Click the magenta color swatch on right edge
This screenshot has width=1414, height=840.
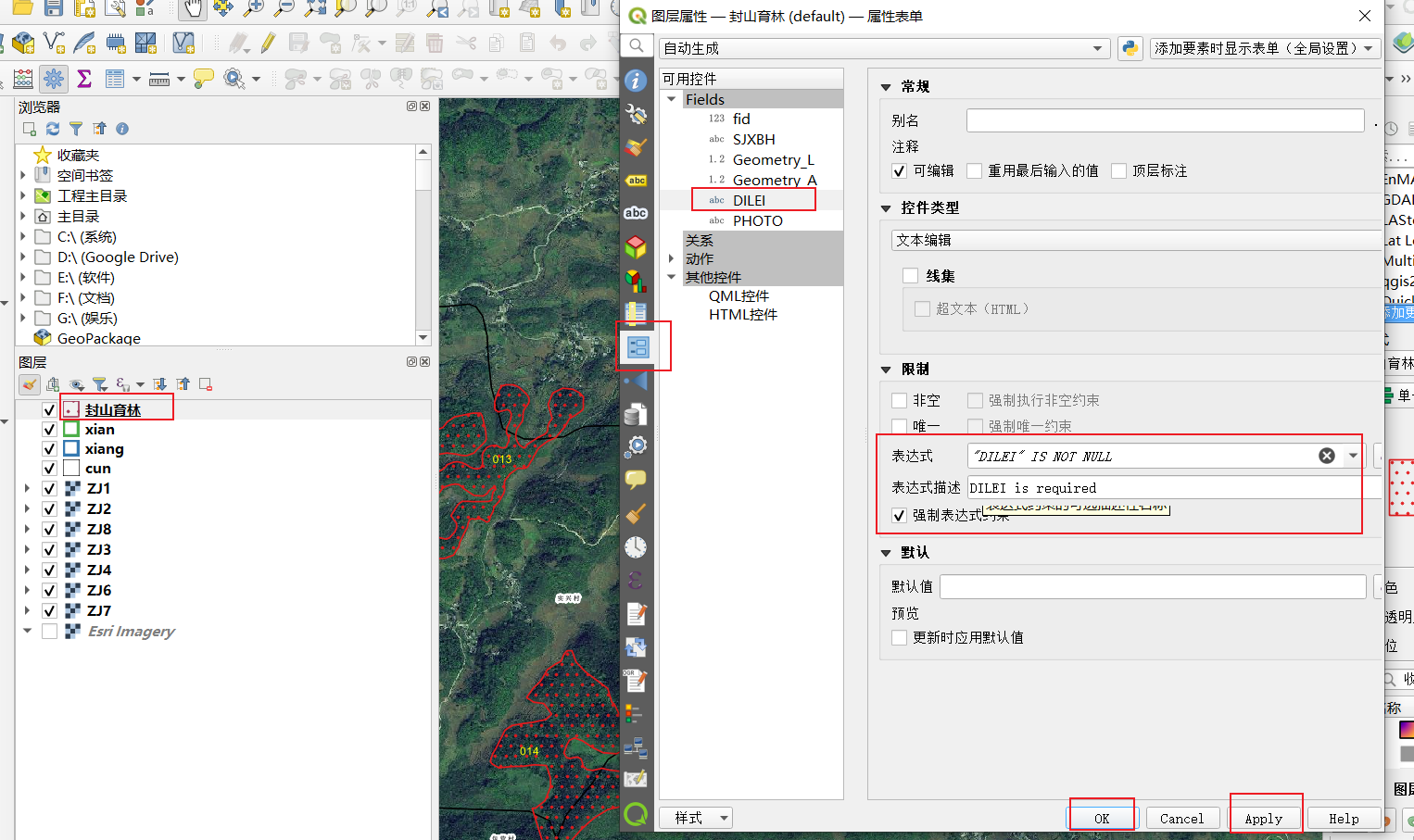pos(1405,730)
